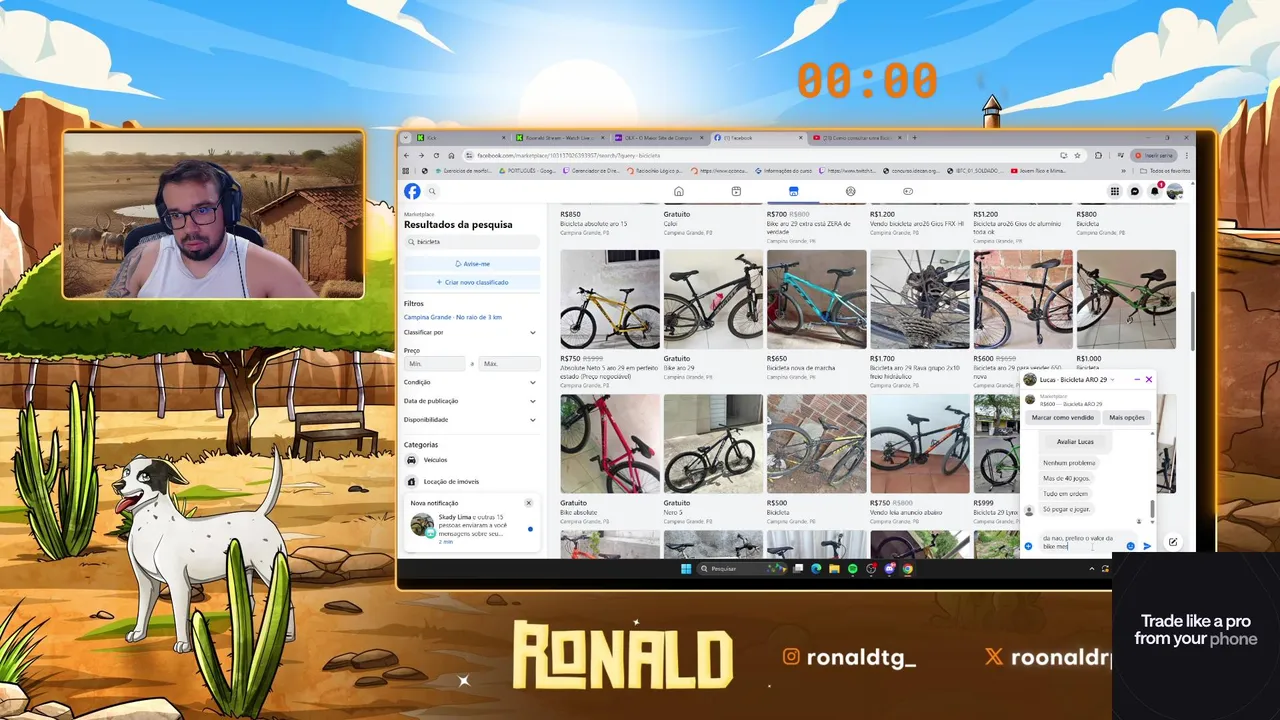The height and width of the screenshot is (720, 1280).
Task: Open the profile avatar account menu
Action: click(1175, 191)
